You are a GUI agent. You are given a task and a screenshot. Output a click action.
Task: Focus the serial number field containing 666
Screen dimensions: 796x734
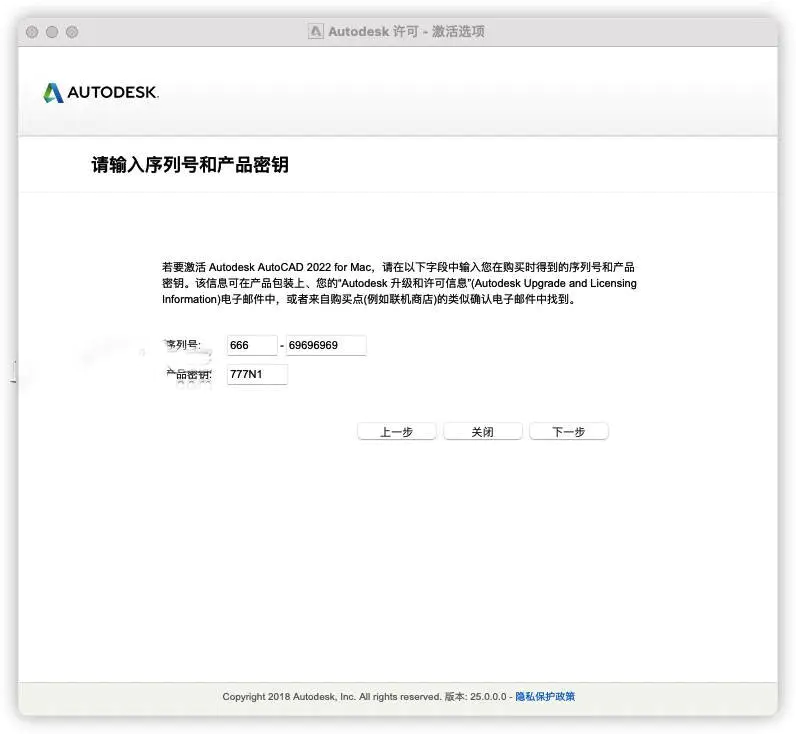click(252, 345)
